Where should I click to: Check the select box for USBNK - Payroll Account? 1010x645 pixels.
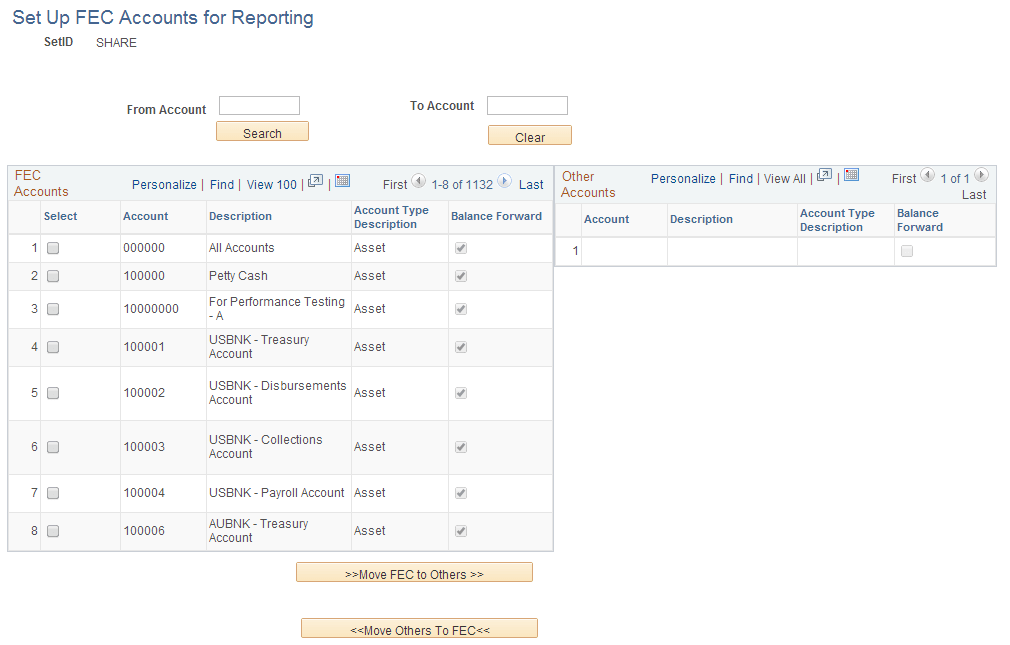pos(53,493)
